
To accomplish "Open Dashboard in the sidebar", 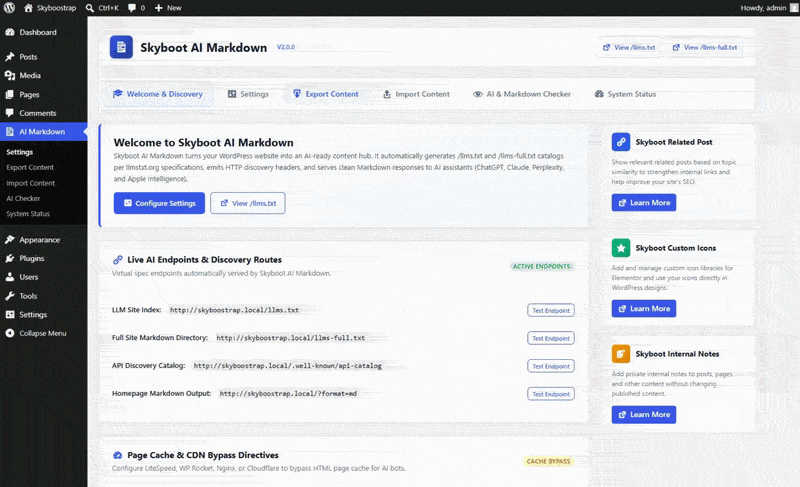I will click(x=43, y=32).
